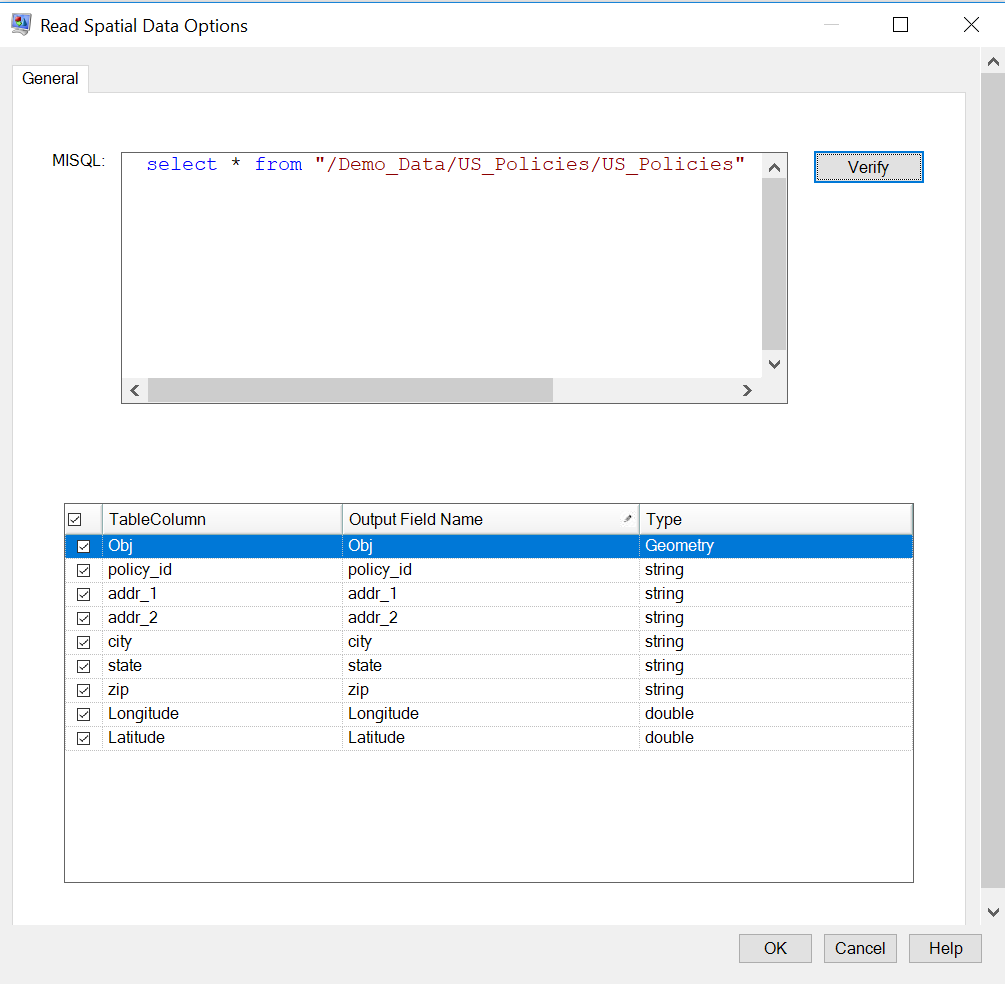1005x984 pixels.
Task: Click the down arrow of the MISQL scrollbar
Action: click(x=774, y=364)
